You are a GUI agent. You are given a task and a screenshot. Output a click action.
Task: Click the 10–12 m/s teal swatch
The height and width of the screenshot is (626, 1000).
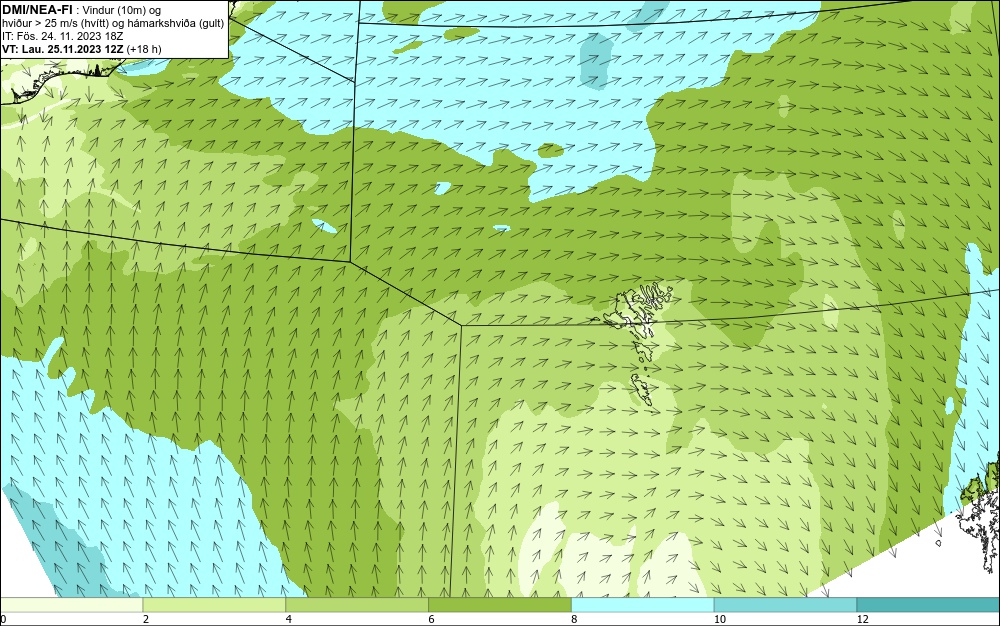click(x=786, y=605)
